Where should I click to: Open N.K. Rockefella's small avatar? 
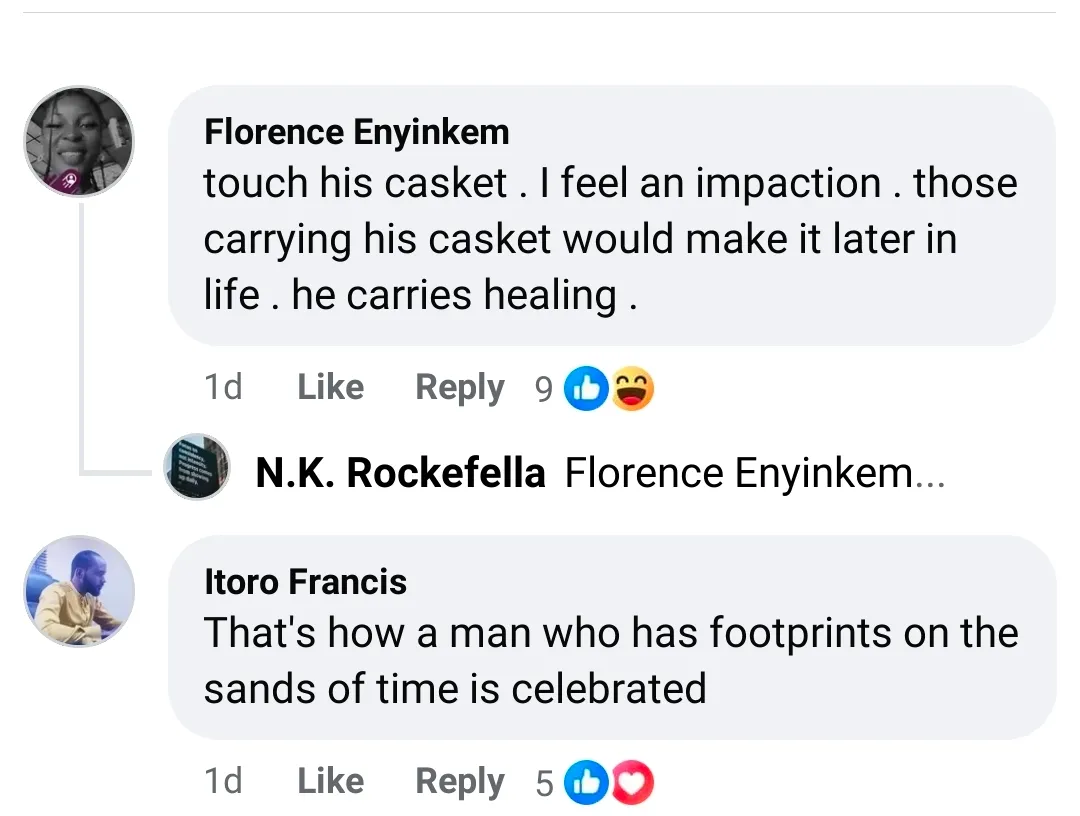tap(198, 467)
